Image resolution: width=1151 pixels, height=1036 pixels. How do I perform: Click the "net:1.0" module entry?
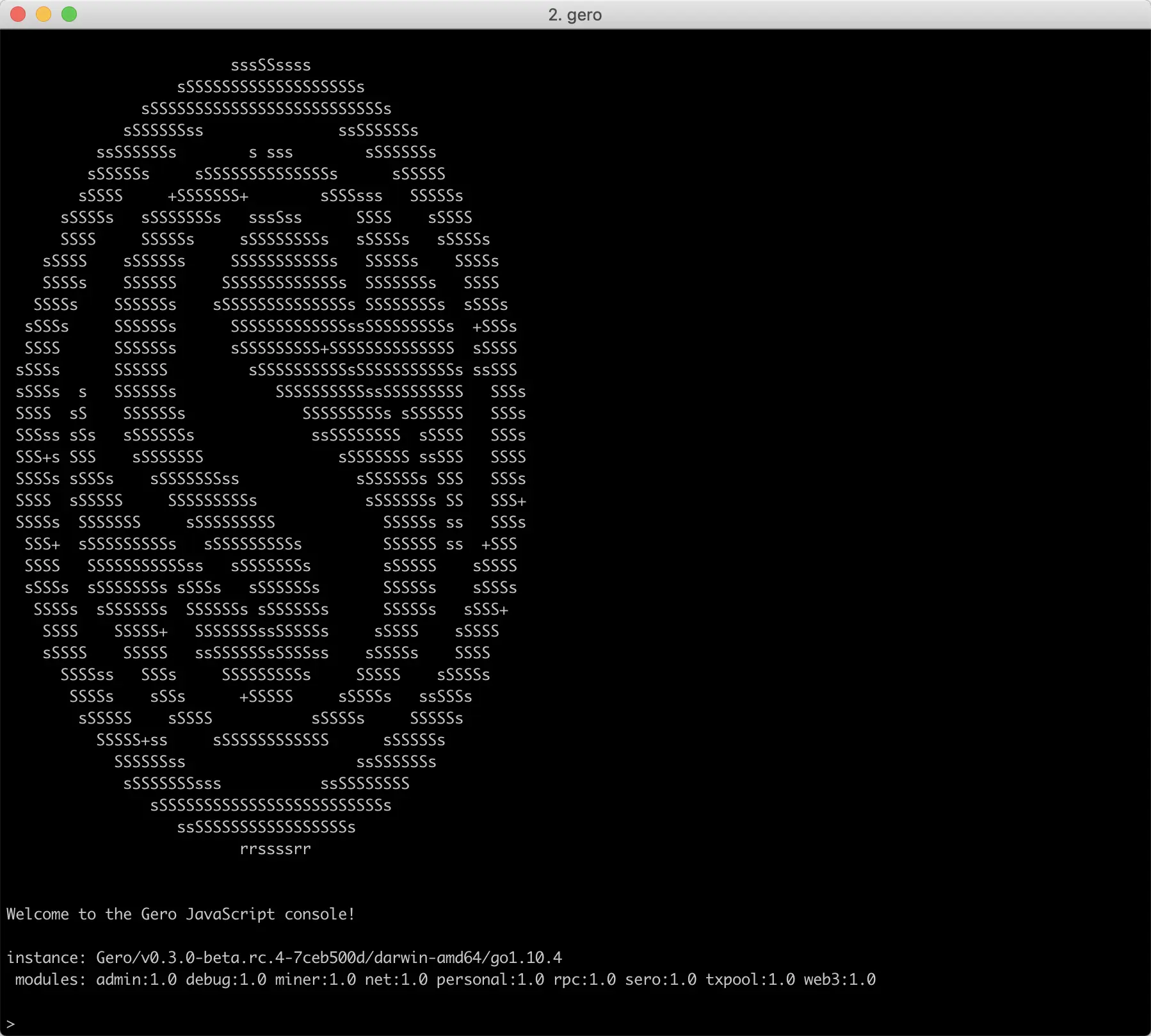coord(396,980)
